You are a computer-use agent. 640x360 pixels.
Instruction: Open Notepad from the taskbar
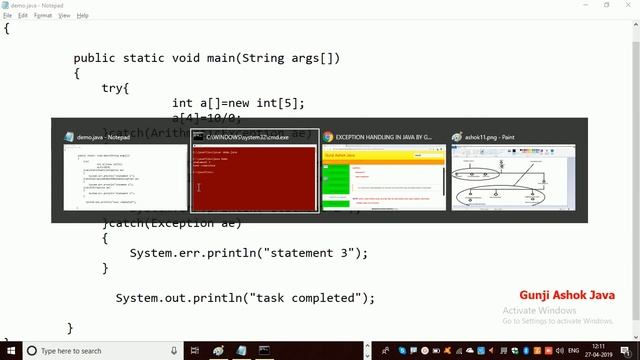coord(241,351)
